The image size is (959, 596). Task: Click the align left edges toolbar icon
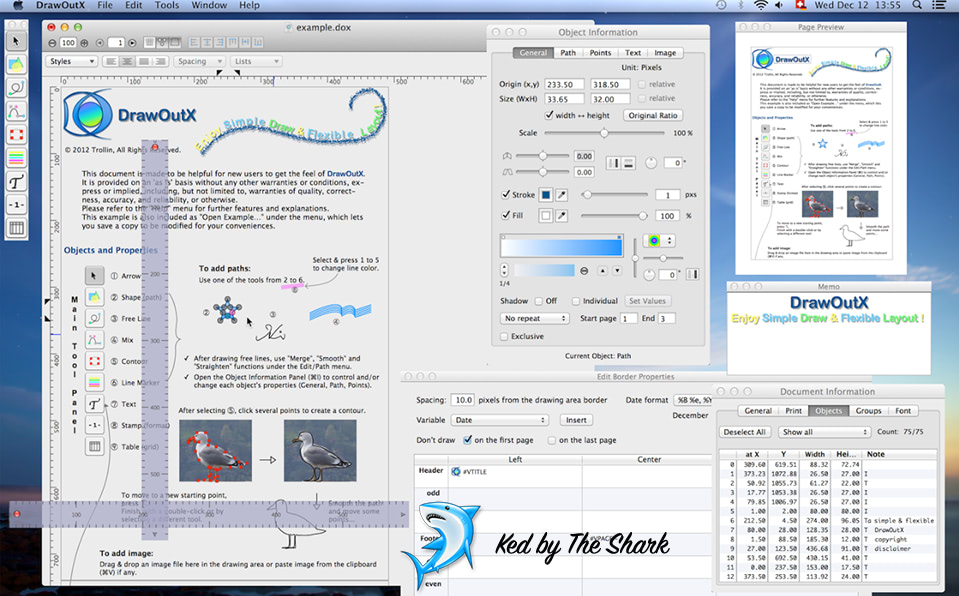194,42
